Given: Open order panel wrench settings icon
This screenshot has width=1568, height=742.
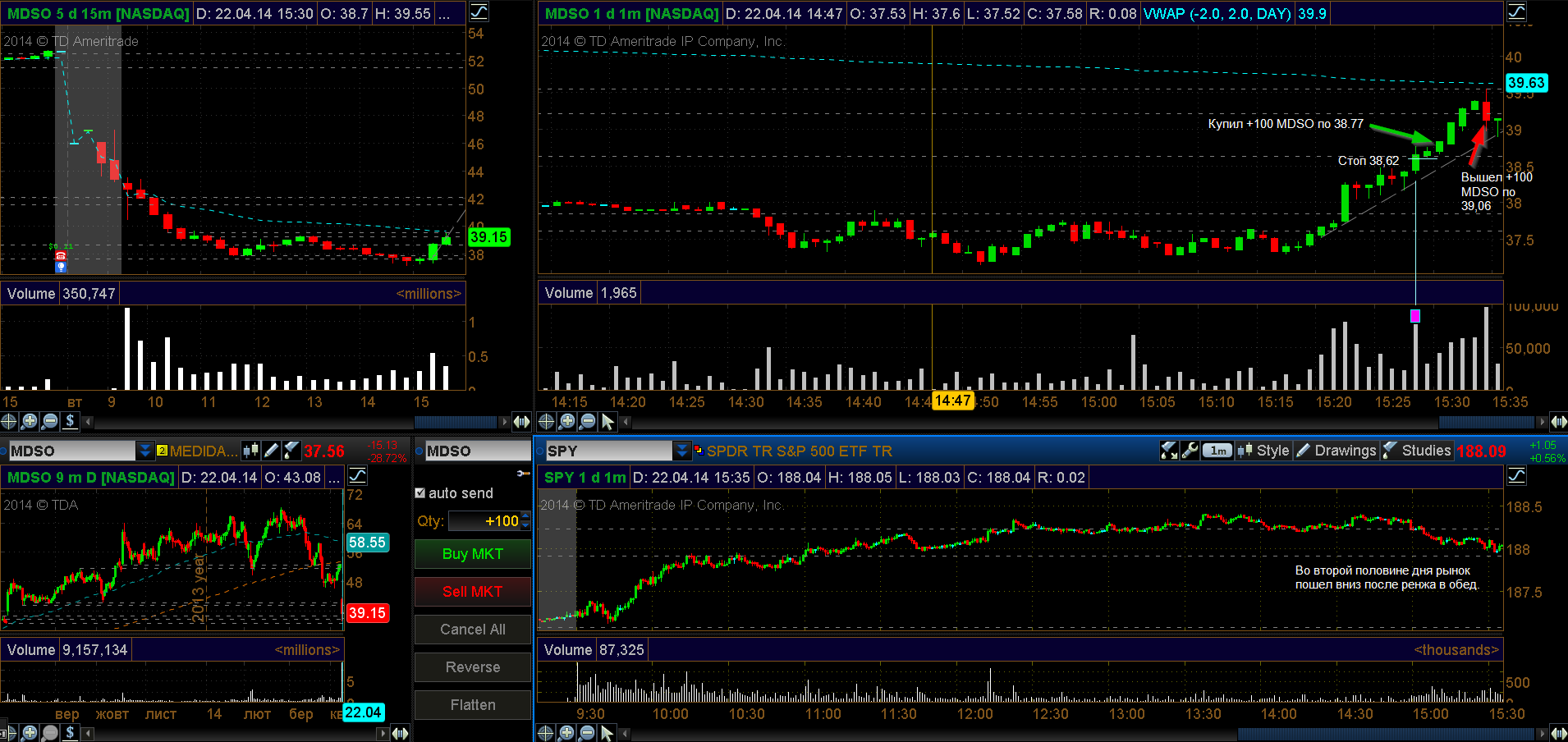Looking at the screenshot, I should coord(523,474).
